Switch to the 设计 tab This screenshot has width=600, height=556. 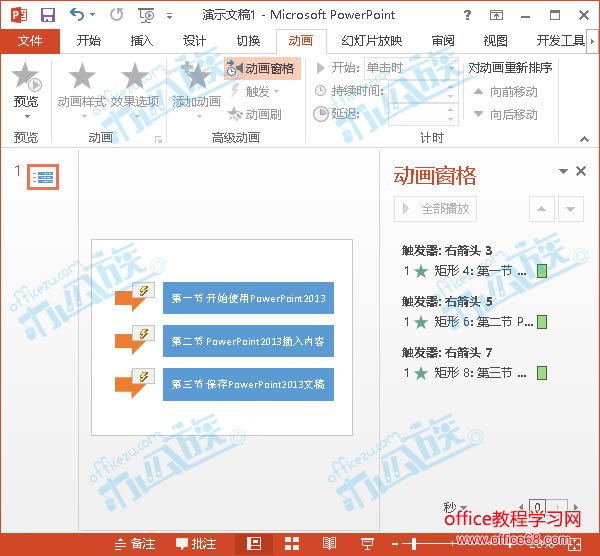[194, 41]
